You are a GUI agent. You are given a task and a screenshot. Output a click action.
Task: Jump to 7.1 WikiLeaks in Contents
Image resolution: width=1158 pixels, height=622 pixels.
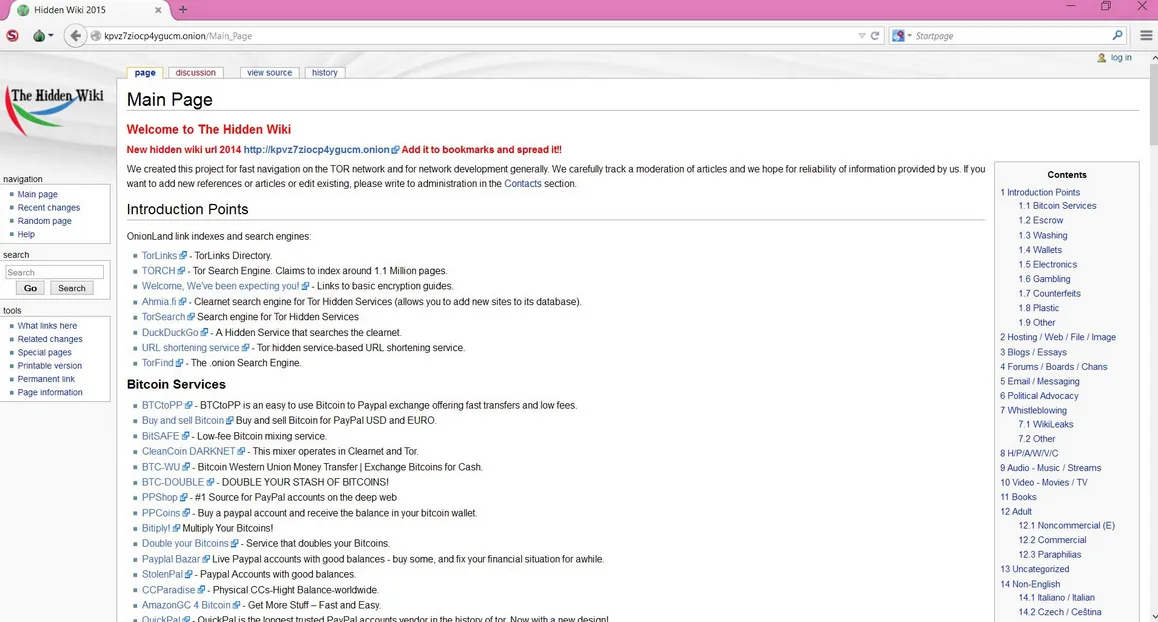pyautogui.click(x=1046, y=424)
